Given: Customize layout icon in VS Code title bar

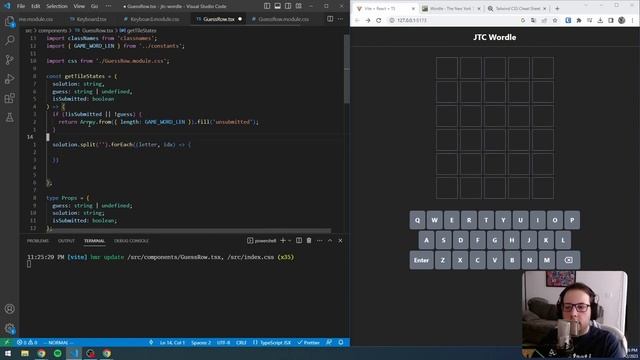Looking at the screenshot, I should pos(299,6).
